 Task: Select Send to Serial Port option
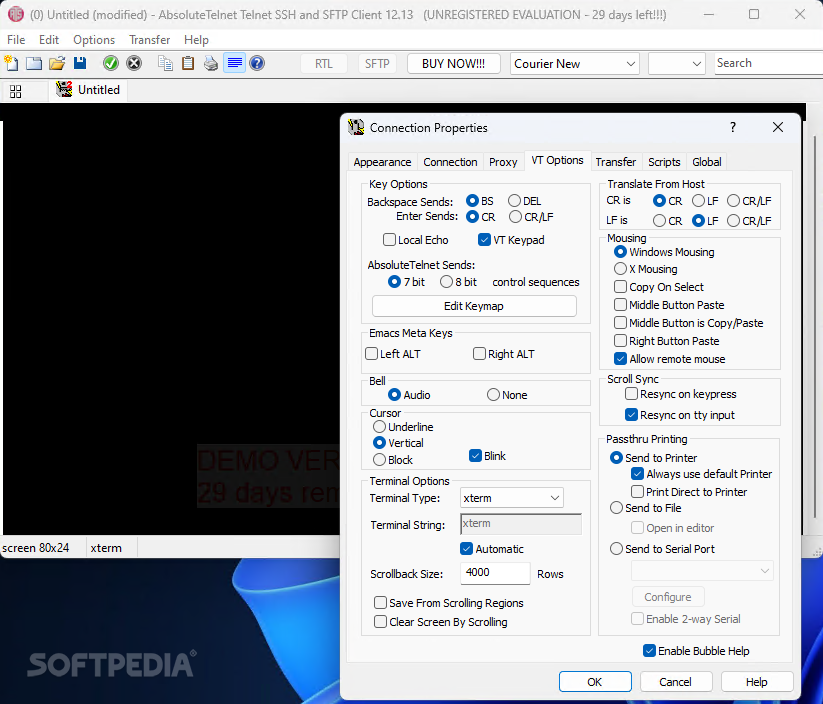[662, 549]
